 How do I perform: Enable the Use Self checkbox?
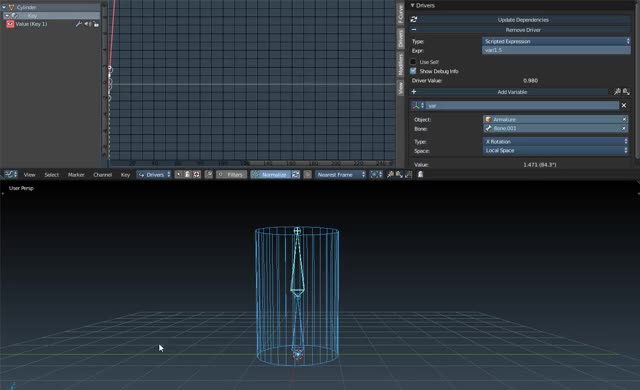(413, 62)
